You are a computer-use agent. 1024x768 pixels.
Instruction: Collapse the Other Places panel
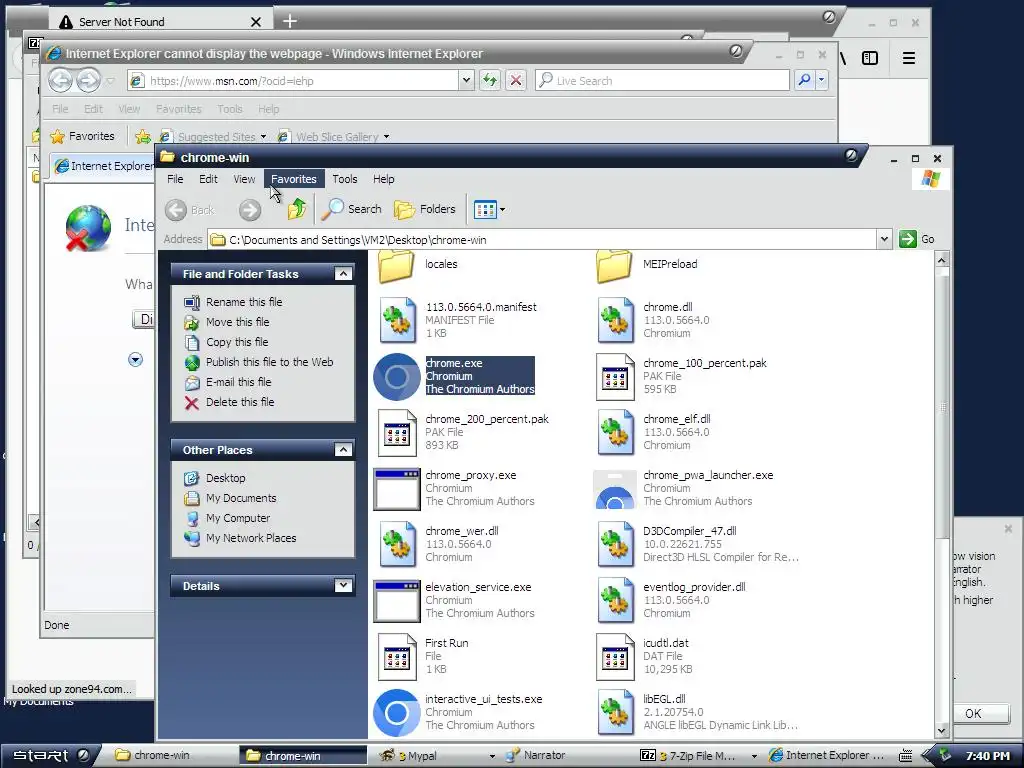tap(343, 449)
